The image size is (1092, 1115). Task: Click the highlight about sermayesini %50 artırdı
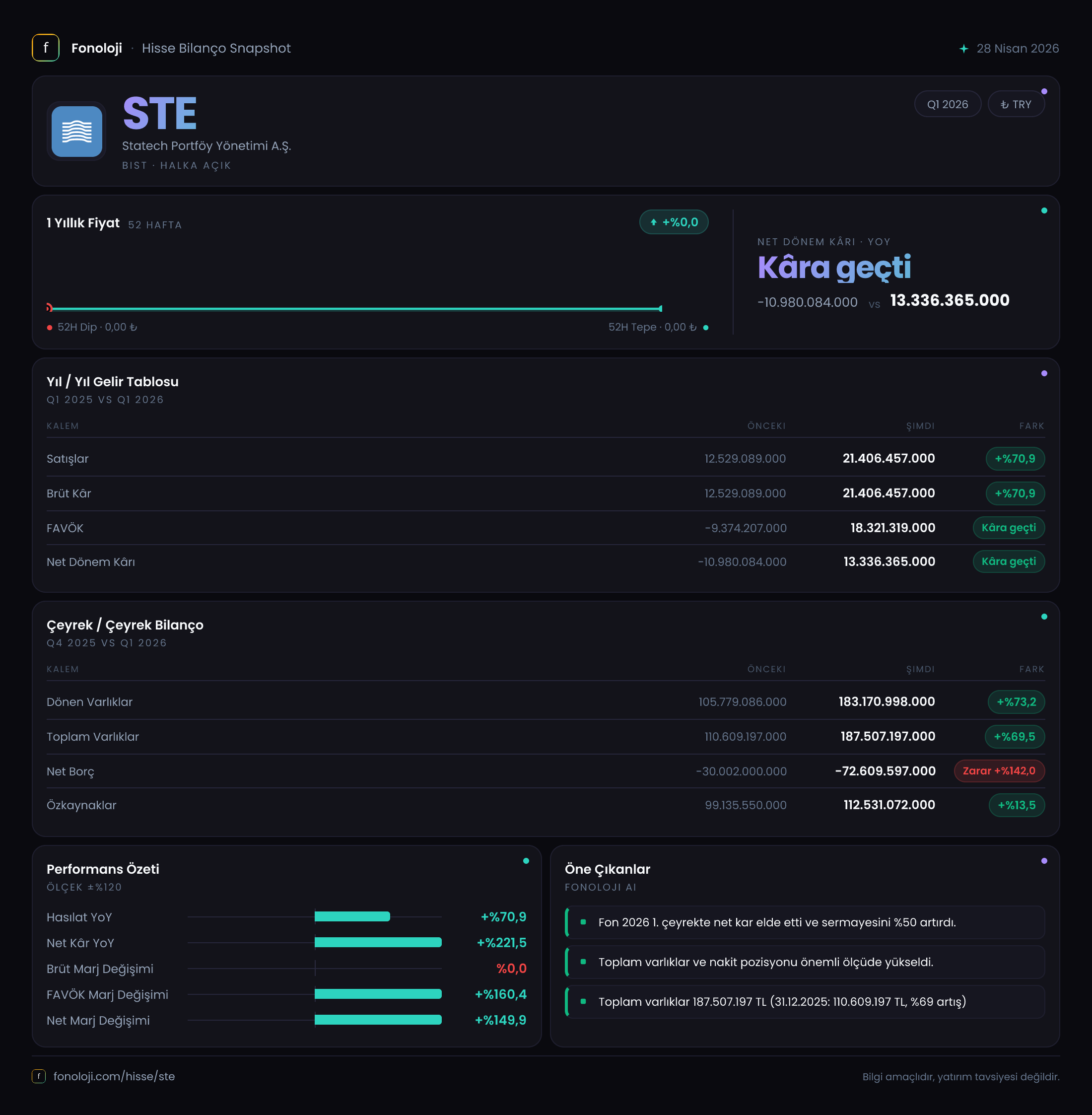point(805,922)
